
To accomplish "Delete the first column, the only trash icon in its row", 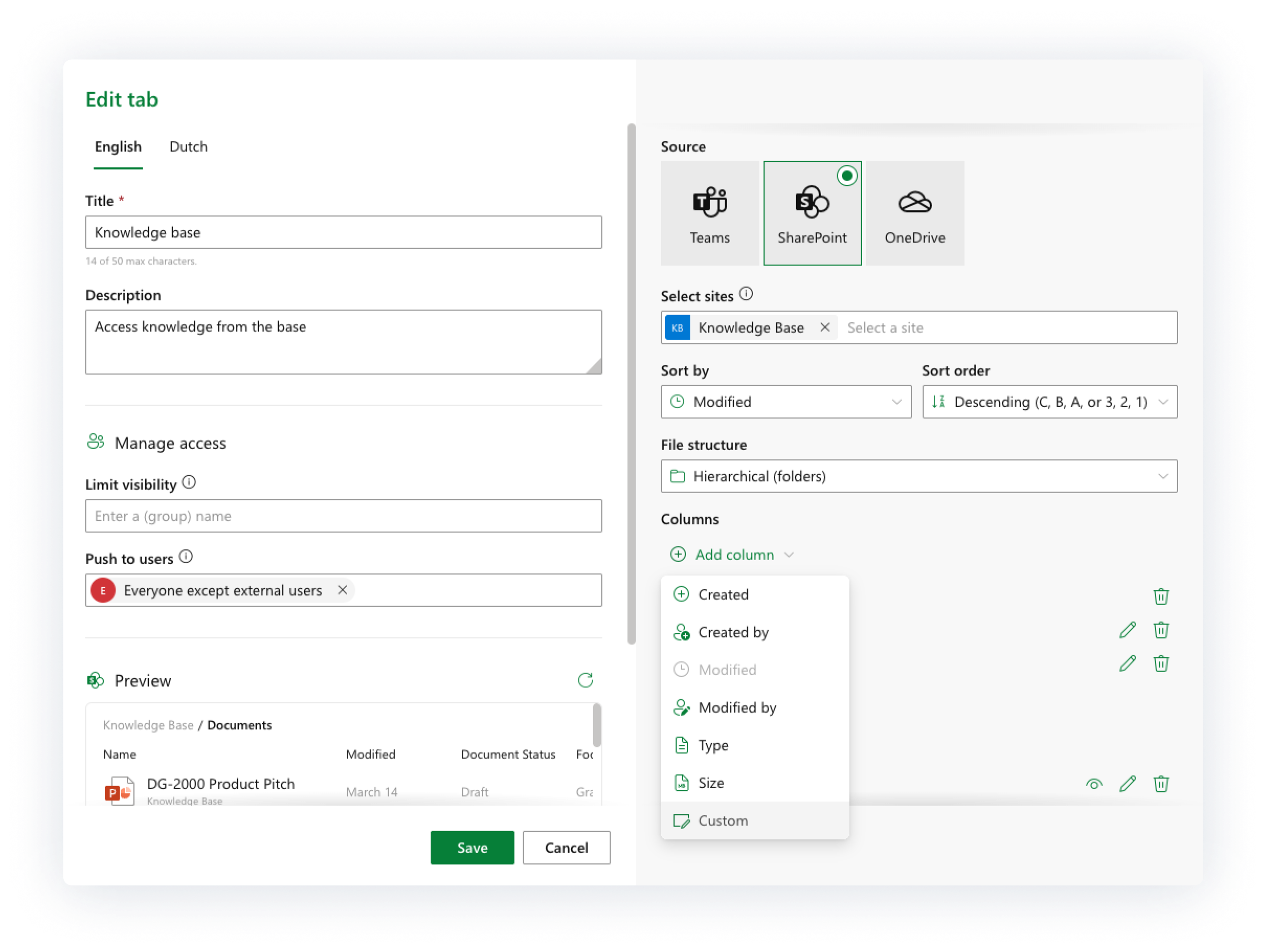I will click(1161, 597).
